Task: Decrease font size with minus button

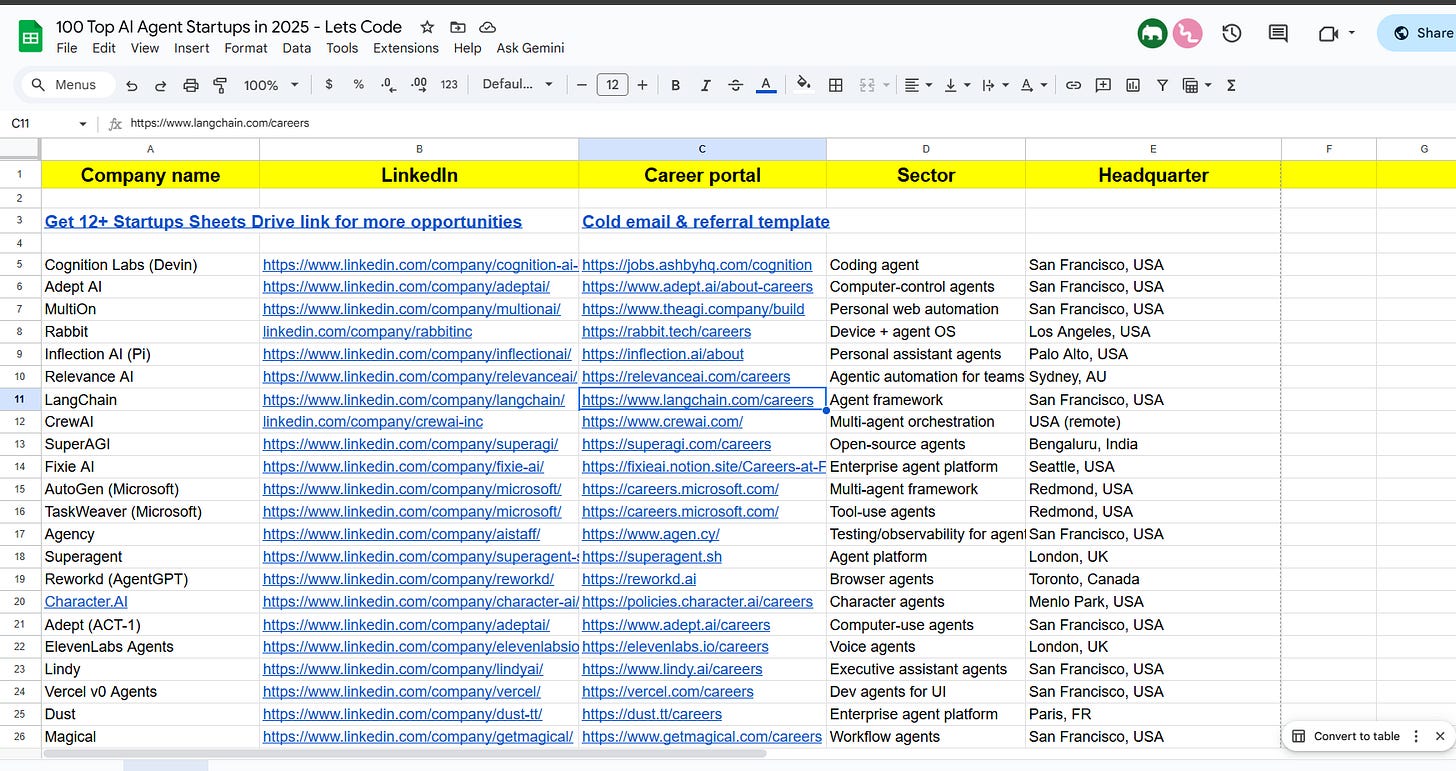Action: point(582,85)
